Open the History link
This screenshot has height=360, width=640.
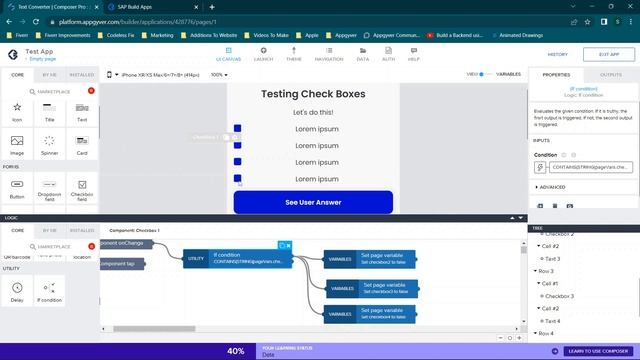point(558,54)
